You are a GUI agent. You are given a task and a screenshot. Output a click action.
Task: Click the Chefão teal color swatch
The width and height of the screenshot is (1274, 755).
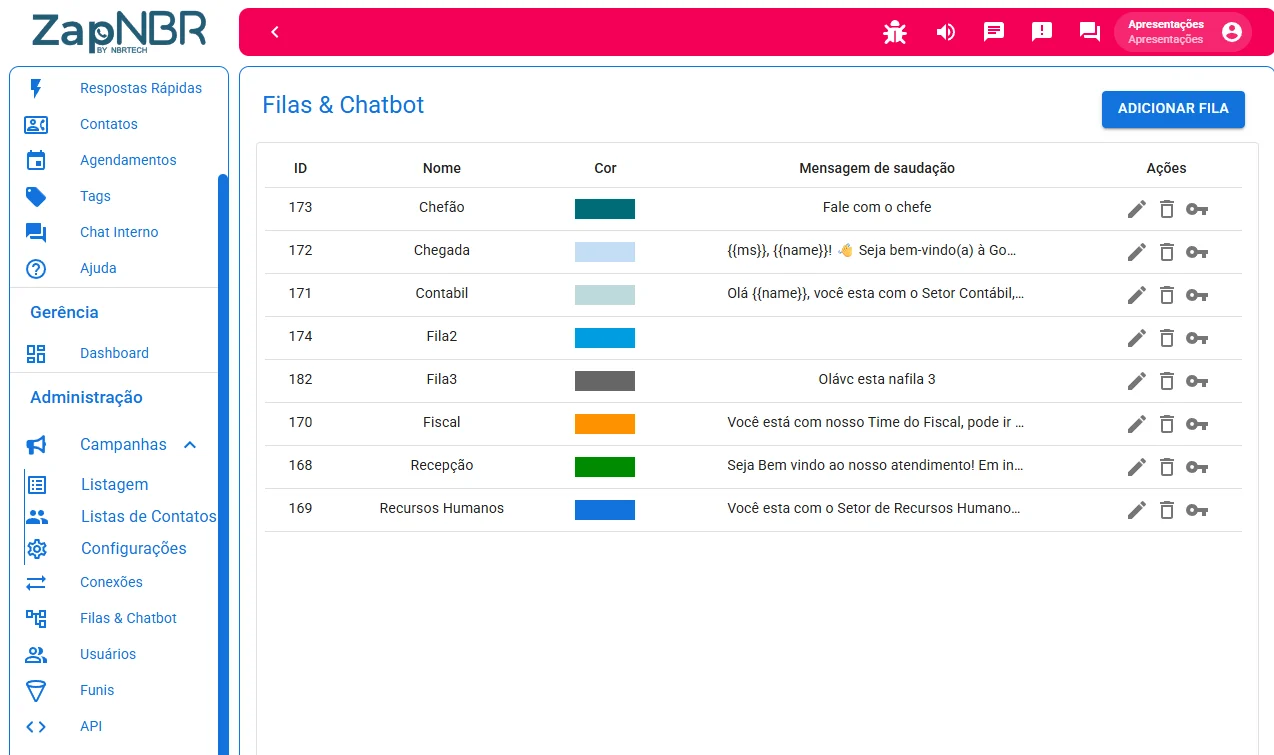tap(605, 208)
